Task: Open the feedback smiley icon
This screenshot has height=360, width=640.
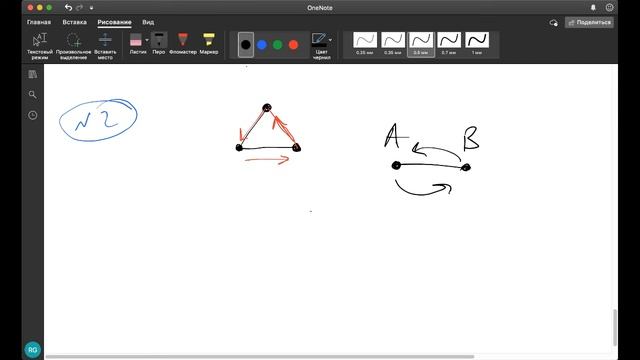Action: point(609,7)
